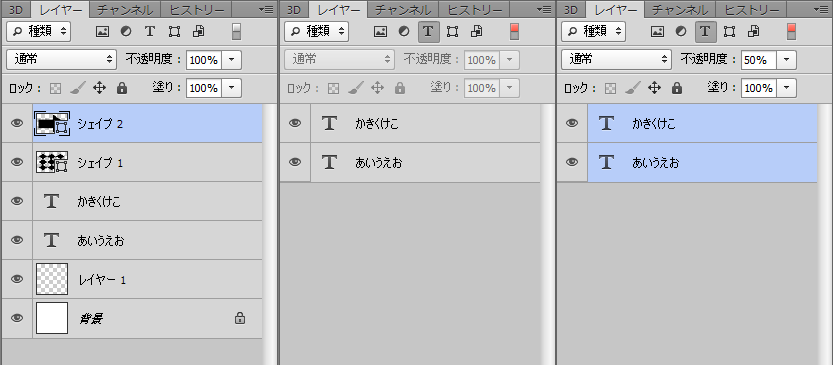The image size is (834, 365).
Task: Hide かきくけこ layer in middle panel
Action: tap(295, 123)
